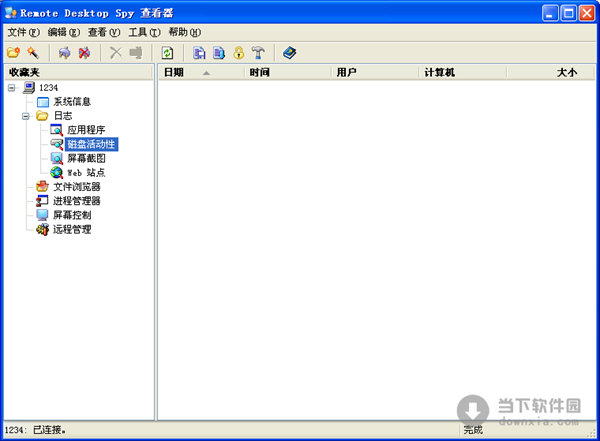Collapse the 日志 folder node
This screenshot has width=600, height=441.
[26, 116]
